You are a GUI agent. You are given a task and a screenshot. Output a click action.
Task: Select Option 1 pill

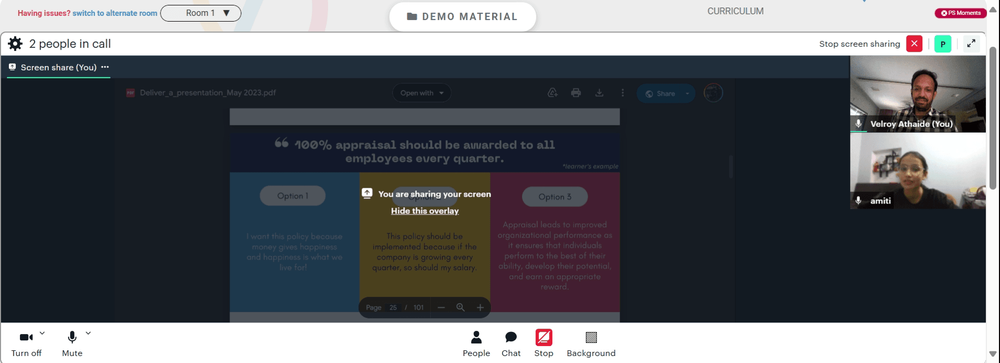(x=293, y=196)
